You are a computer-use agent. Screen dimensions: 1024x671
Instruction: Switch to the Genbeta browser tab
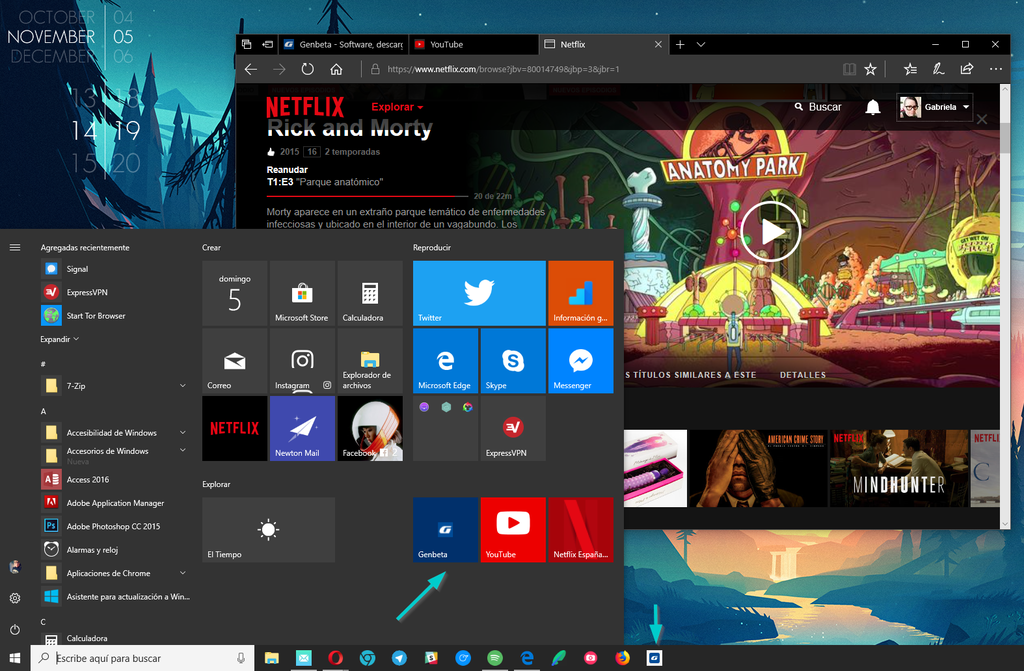point(344,44)
